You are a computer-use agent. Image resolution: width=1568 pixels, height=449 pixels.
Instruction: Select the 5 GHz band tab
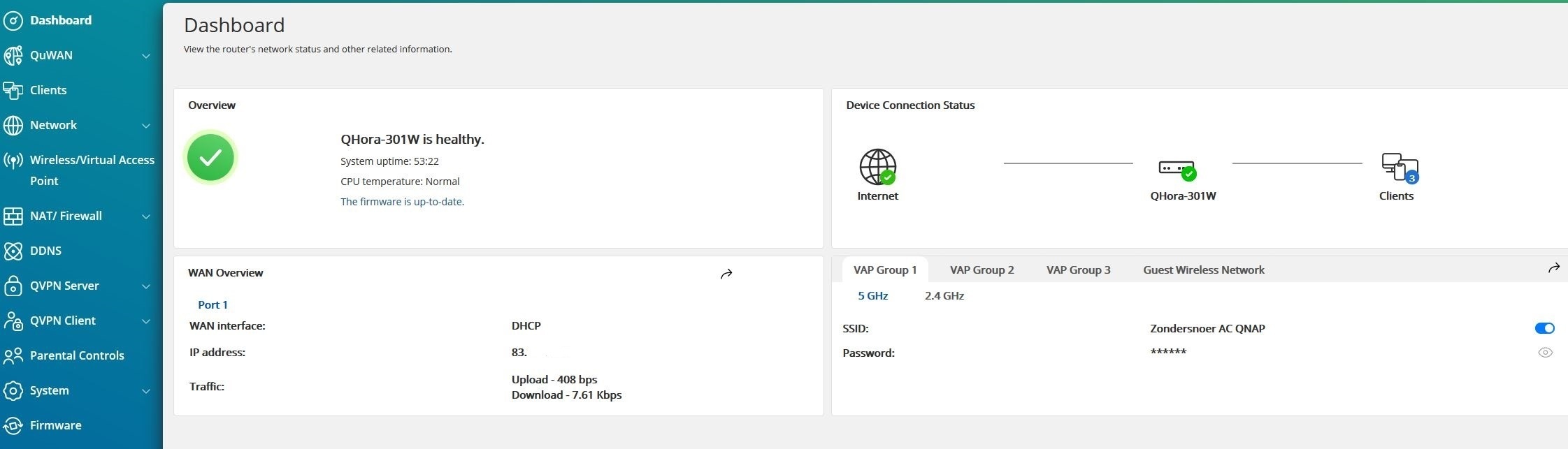click(873, 295)
